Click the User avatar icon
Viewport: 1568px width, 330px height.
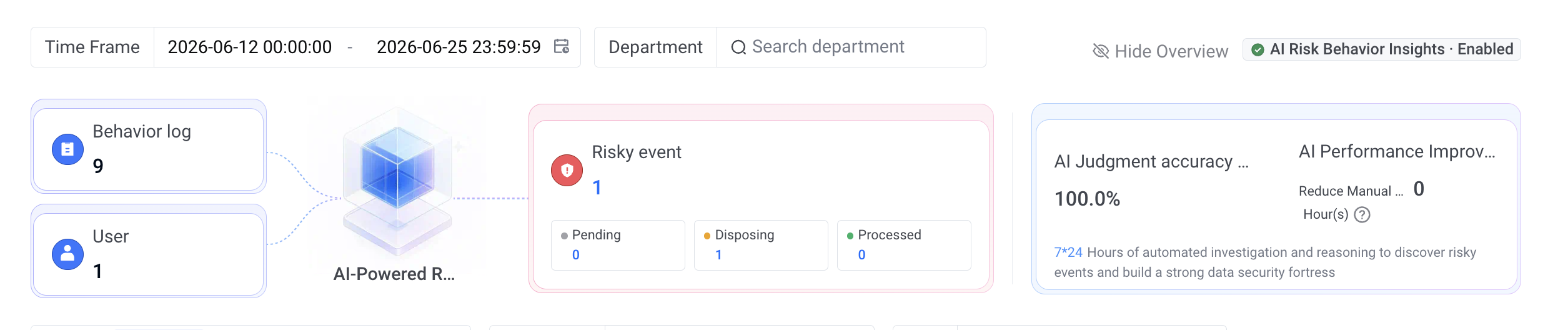coord(67,254)
